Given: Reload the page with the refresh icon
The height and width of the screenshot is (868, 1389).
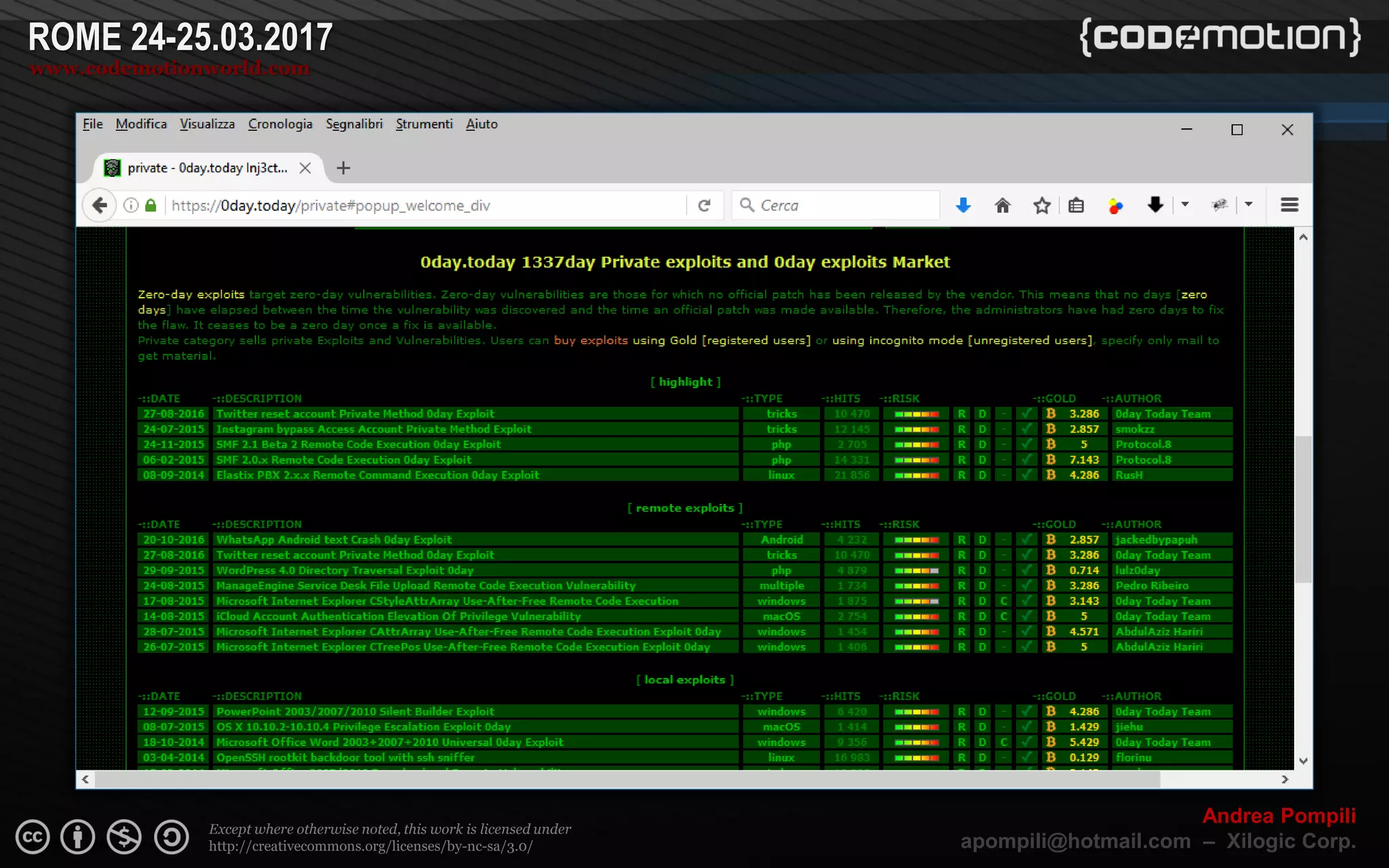Looking at the screenshot, I should coord(704,205).
